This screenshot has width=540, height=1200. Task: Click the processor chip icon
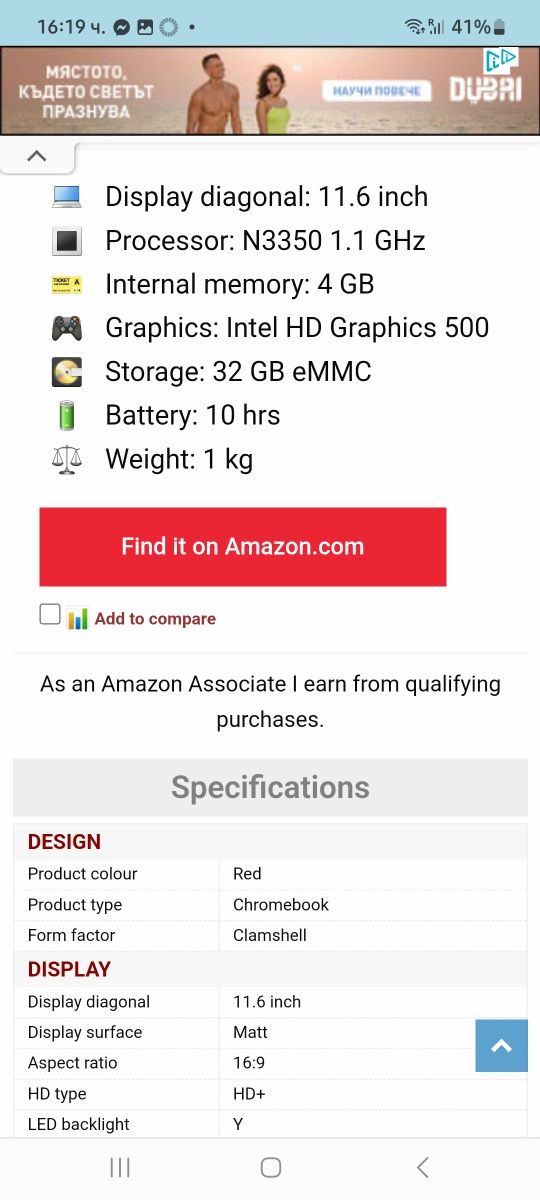click(67, 241)
